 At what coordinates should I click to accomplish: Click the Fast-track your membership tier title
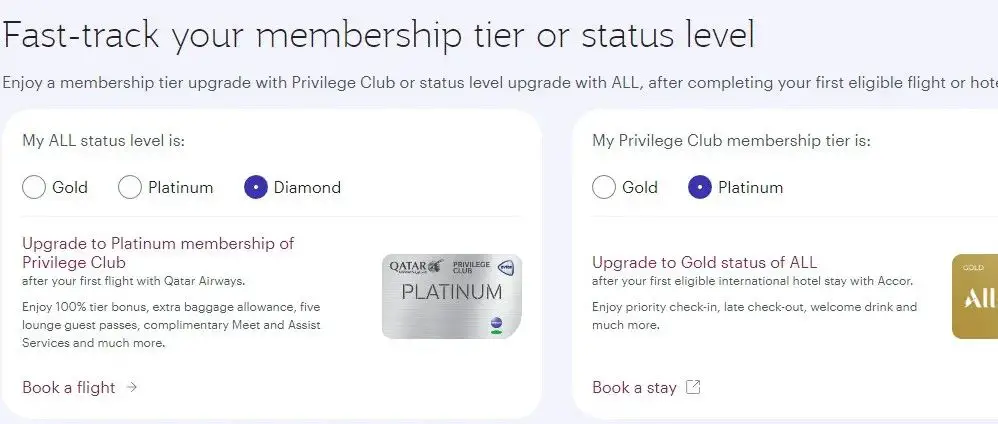click(378, 36)
